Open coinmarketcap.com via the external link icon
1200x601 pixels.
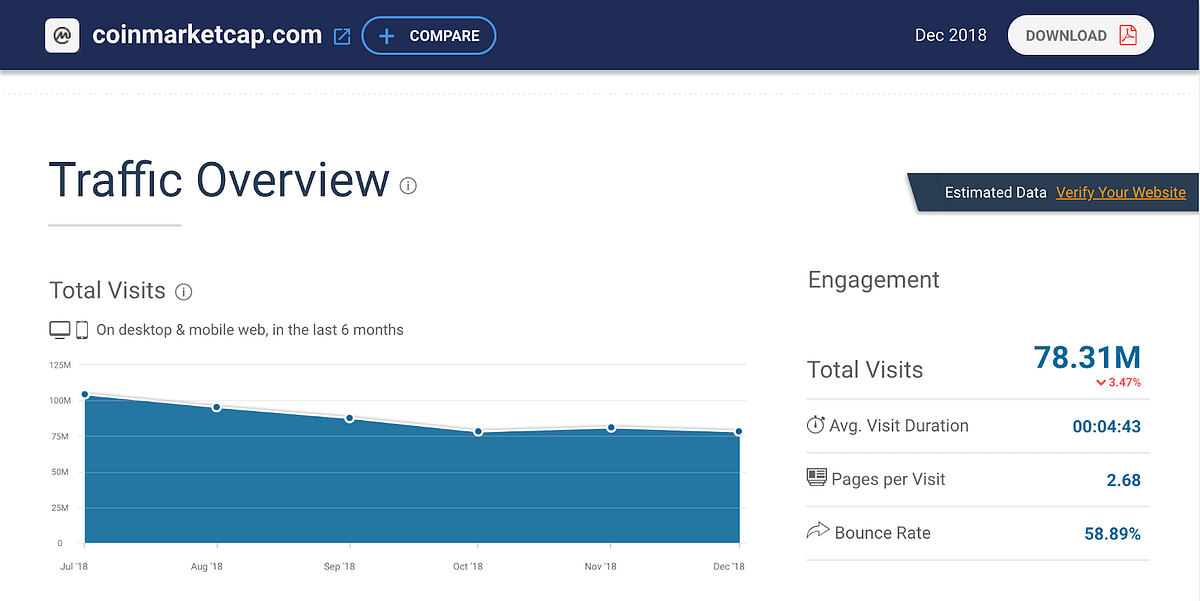(341, 34)
